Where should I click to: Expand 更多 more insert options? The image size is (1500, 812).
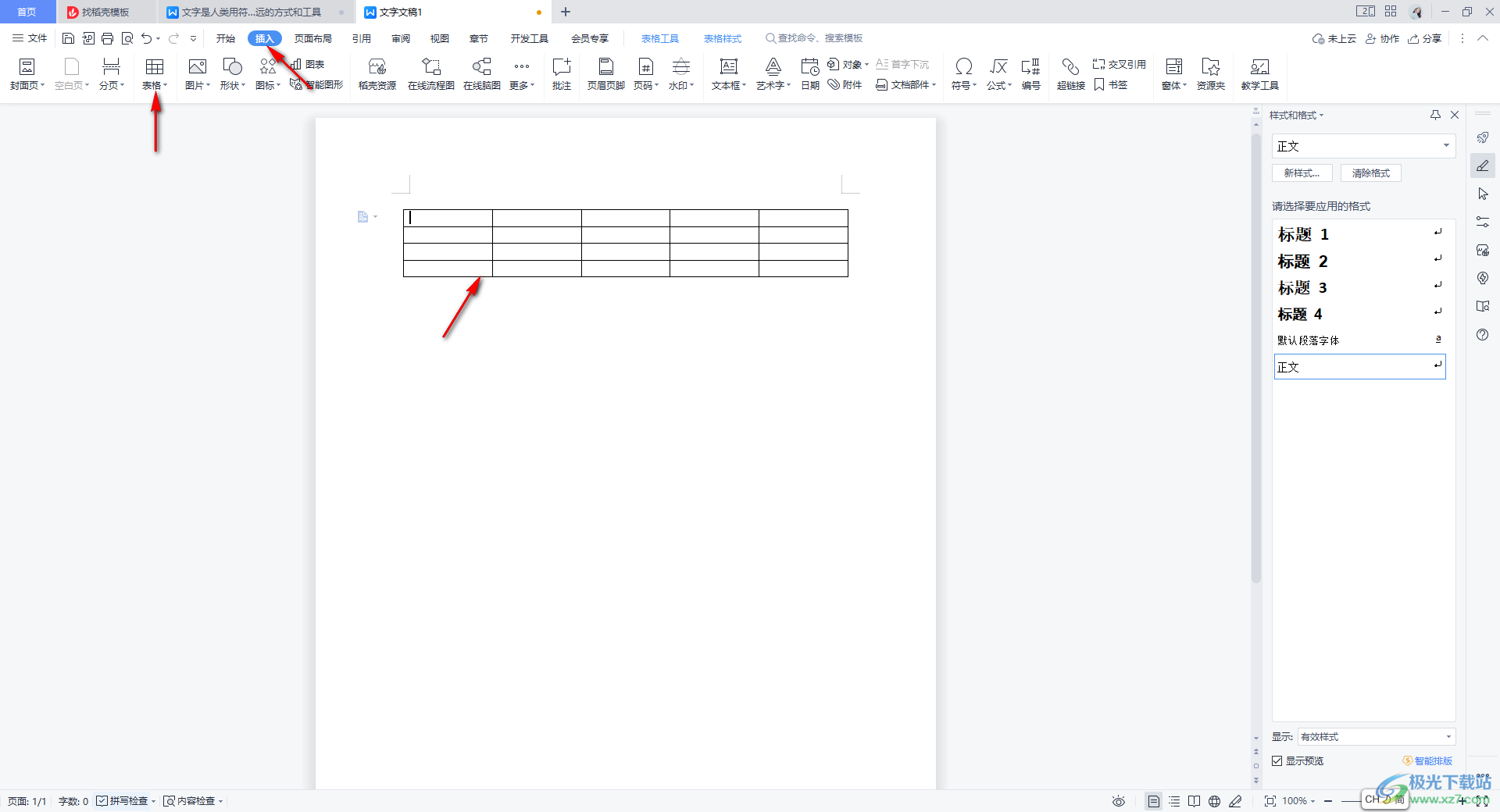pos(522,74)
